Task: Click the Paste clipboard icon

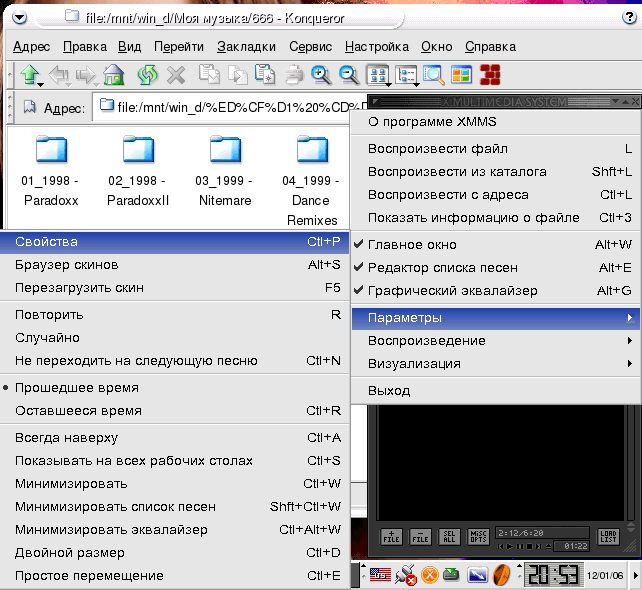Action: pos(265,74)
